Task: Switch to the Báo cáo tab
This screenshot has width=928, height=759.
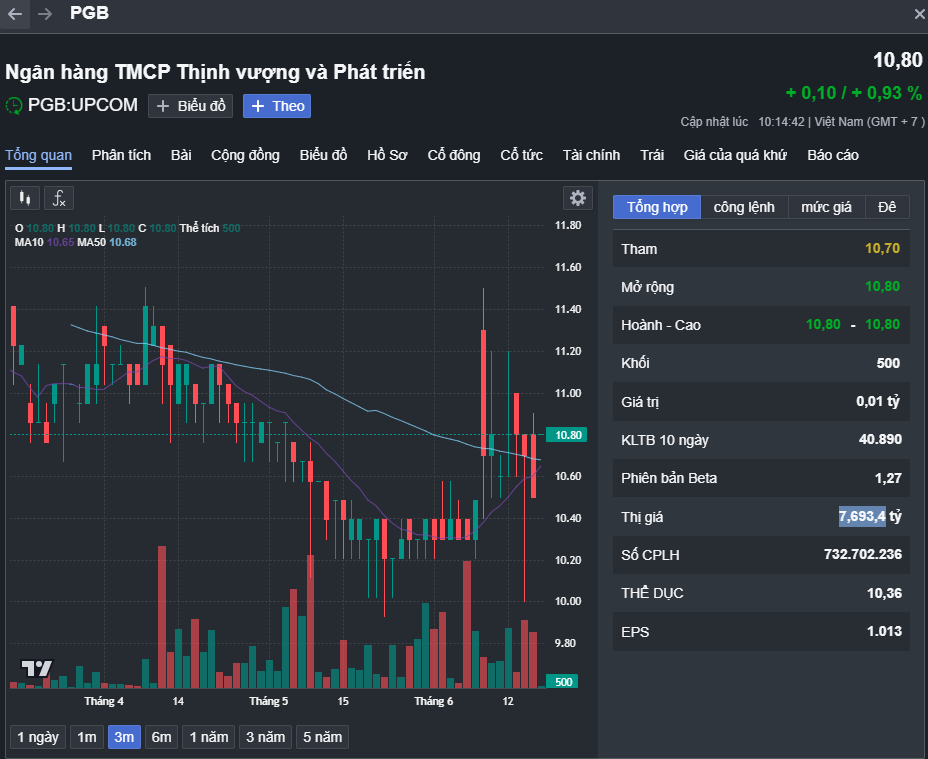Action: point(833,155)
